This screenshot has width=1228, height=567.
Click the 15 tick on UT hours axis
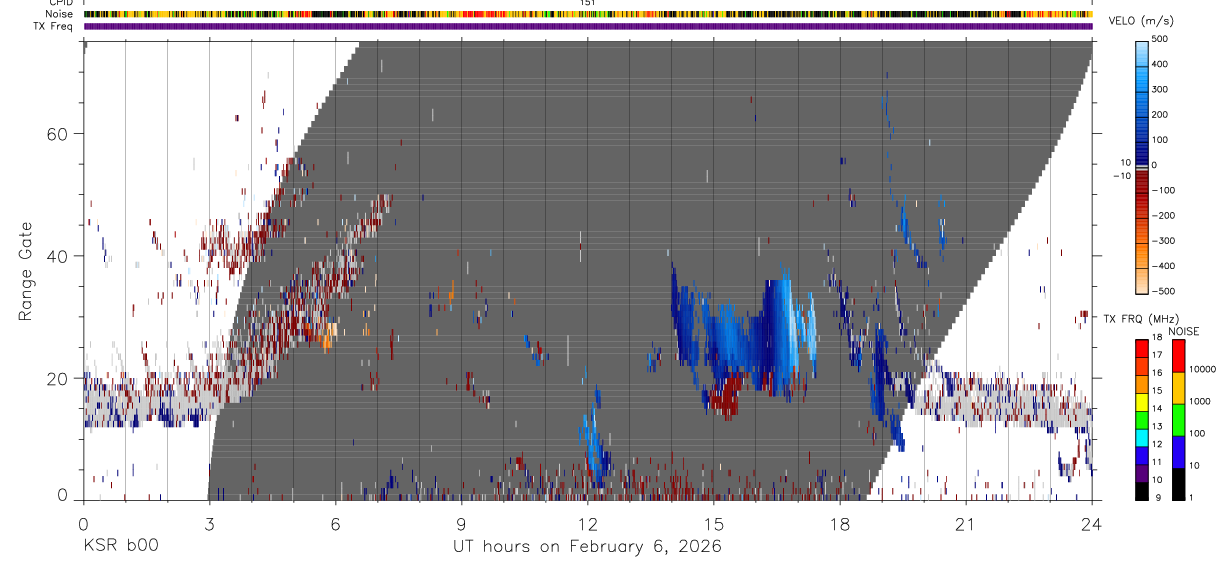(x=713, y=523)
